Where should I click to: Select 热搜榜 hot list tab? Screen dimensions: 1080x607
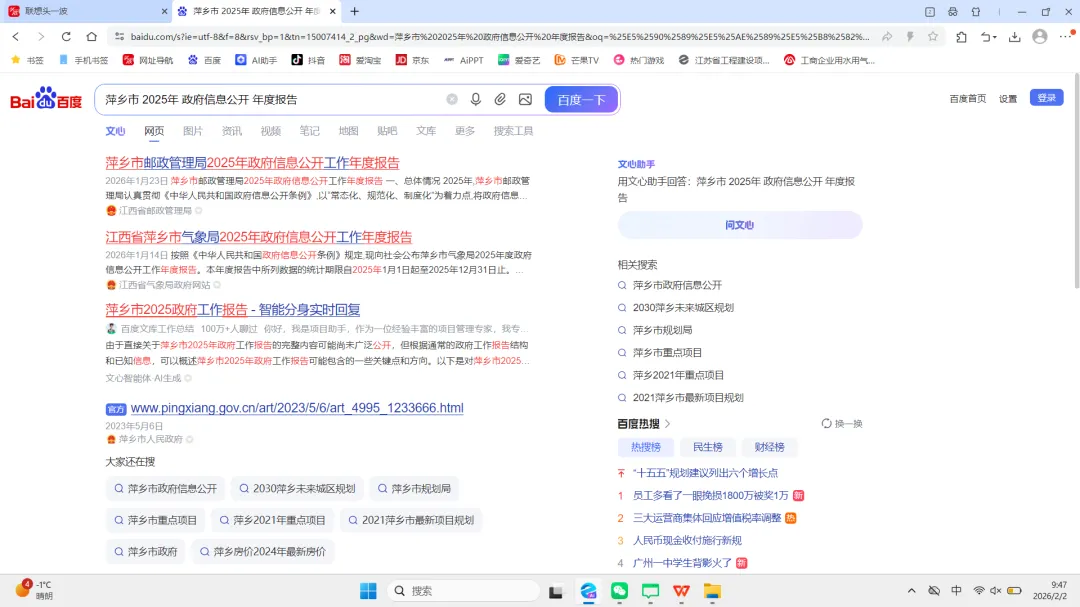tap(645, 447)
